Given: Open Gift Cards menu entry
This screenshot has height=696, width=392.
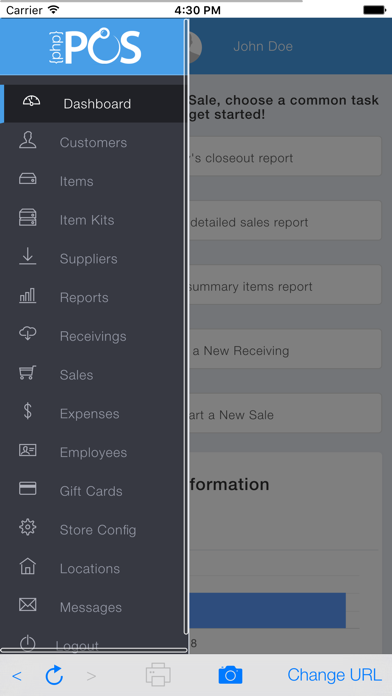Looking at the screenshot, I should [92, 491].
